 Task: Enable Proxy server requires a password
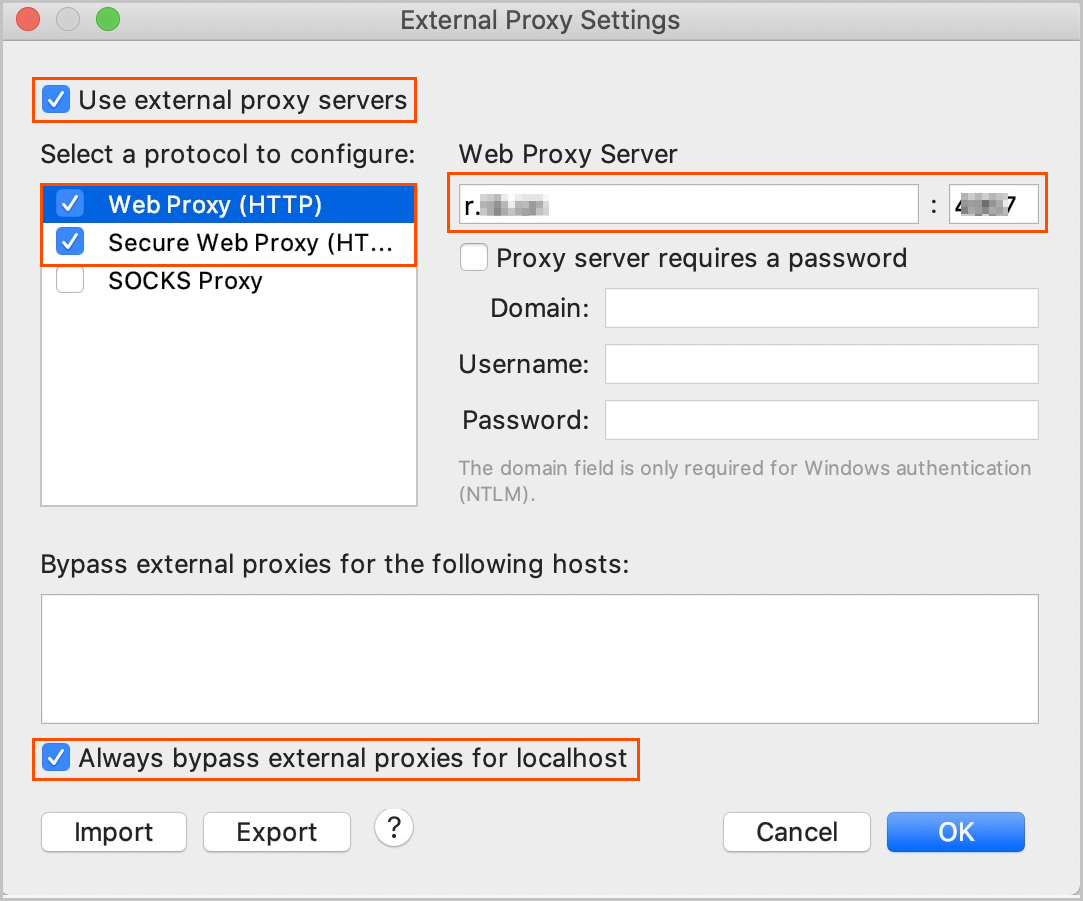(474, 257)
